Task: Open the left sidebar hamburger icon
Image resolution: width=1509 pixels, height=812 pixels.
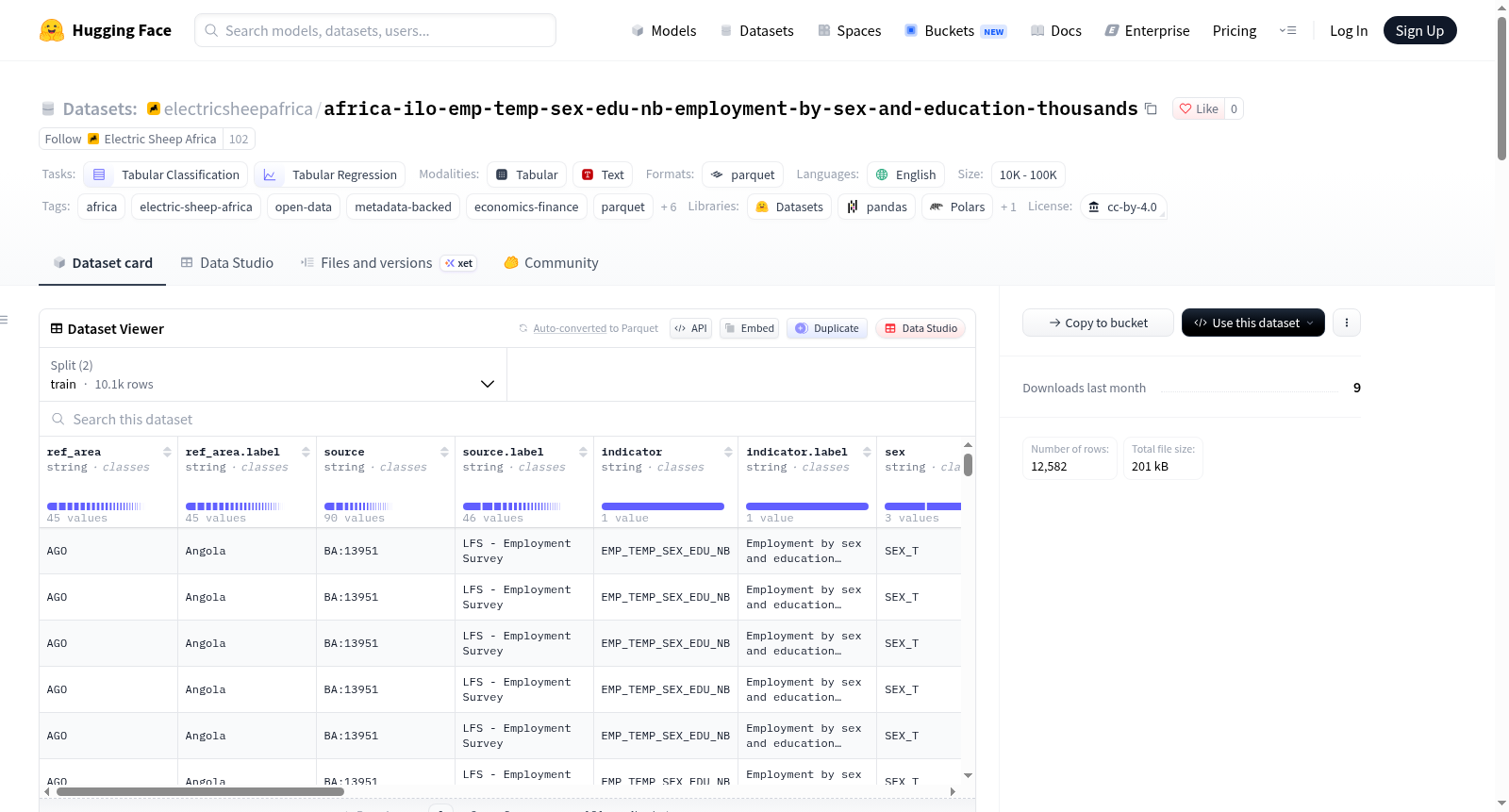Action: 4,320
